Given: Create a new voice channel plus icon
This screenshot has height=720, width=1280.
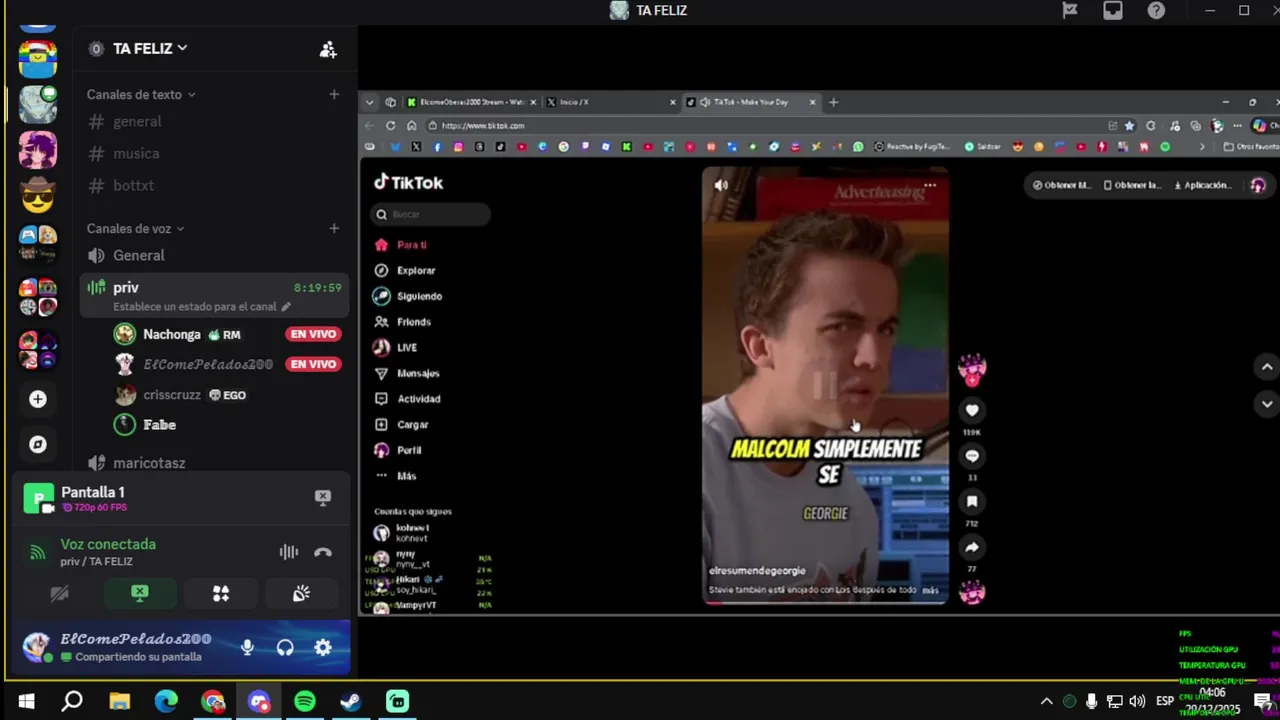Looking at the screenshot, I should pyautogui.click(x=334, y=228).
